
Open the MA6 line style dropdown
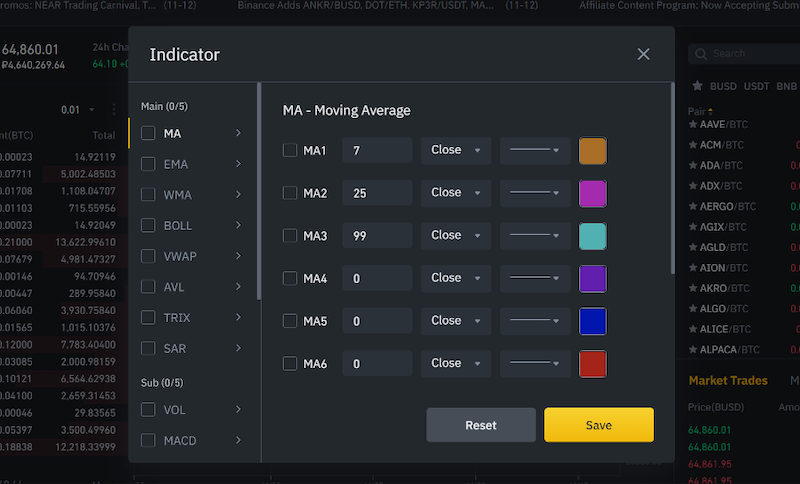click(535, 363)
